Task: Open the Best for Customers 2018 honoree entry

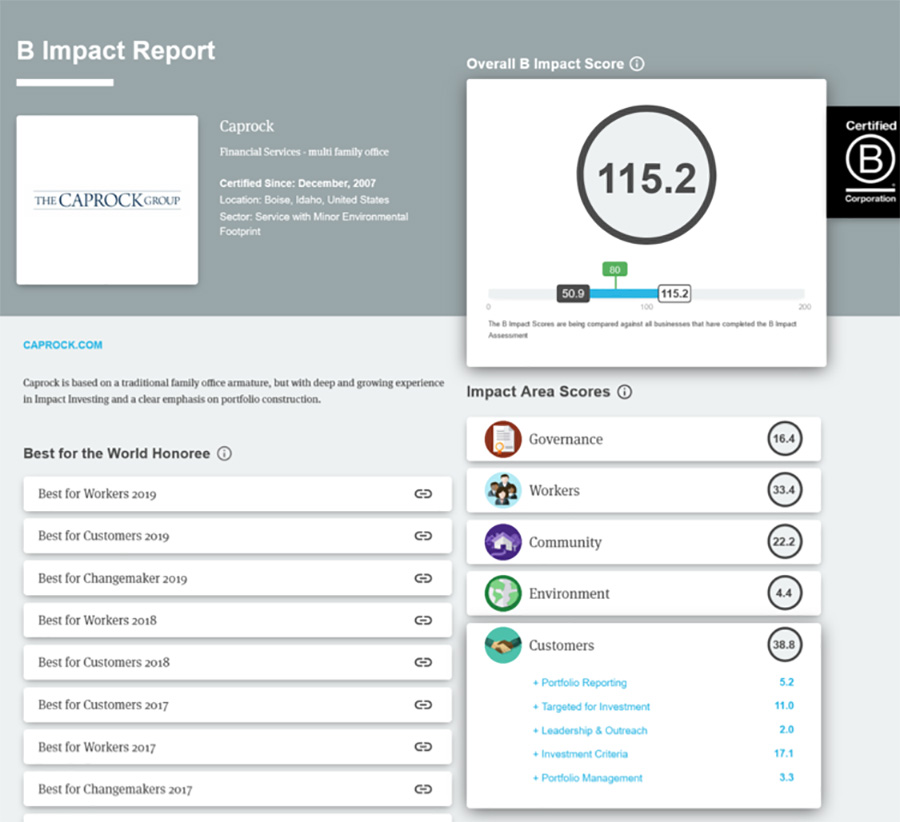Action: coord(238,662)
